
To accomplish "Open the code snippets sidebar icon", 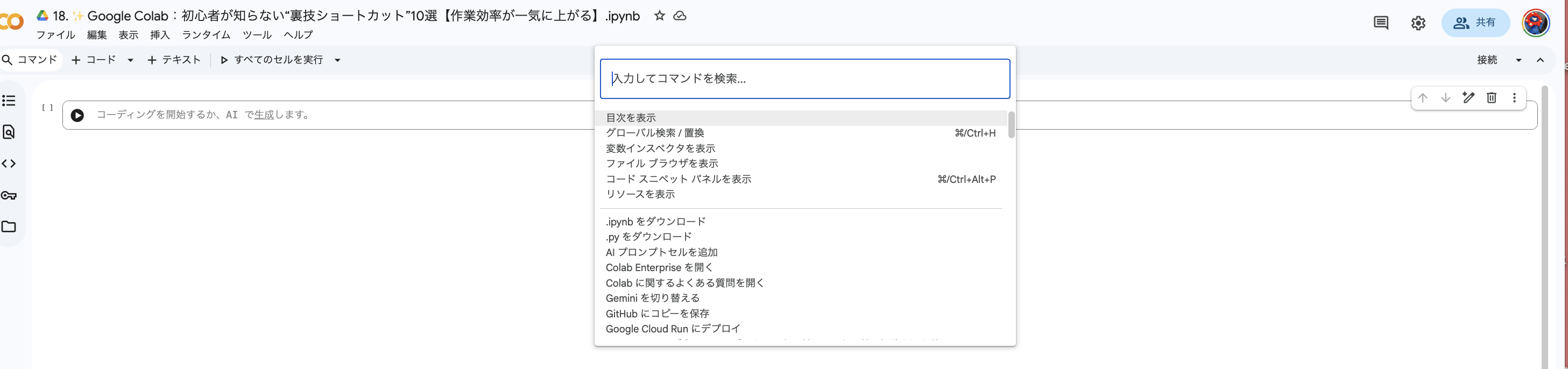I will (x=9, y=164).
